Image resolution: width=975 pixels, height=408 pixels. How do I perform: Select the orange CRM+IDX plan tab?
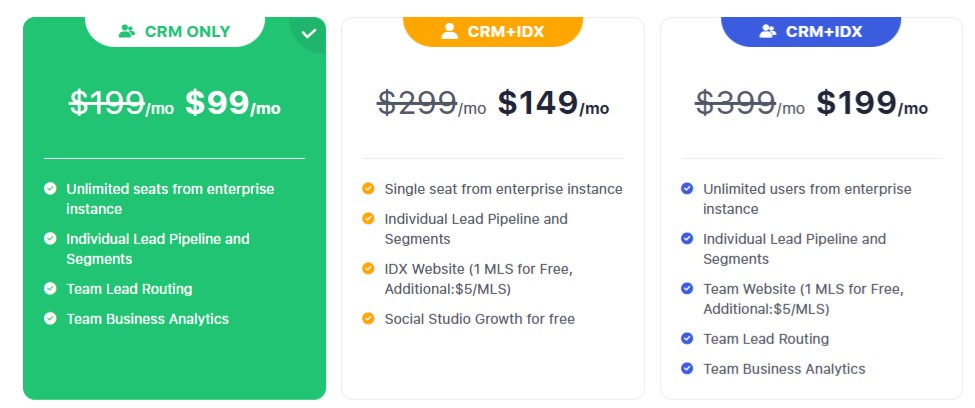(x=493, y=31)
